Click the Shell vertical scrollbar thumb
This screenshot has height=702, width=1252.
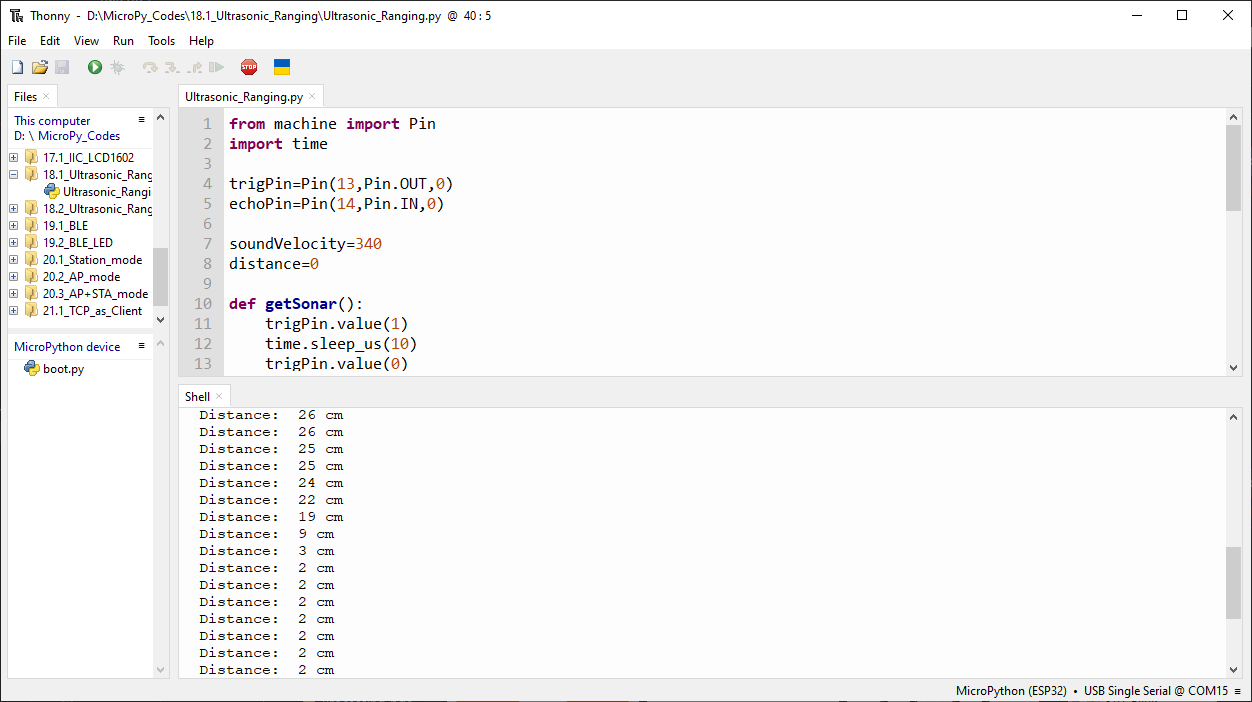click(x=1233, y=582)
